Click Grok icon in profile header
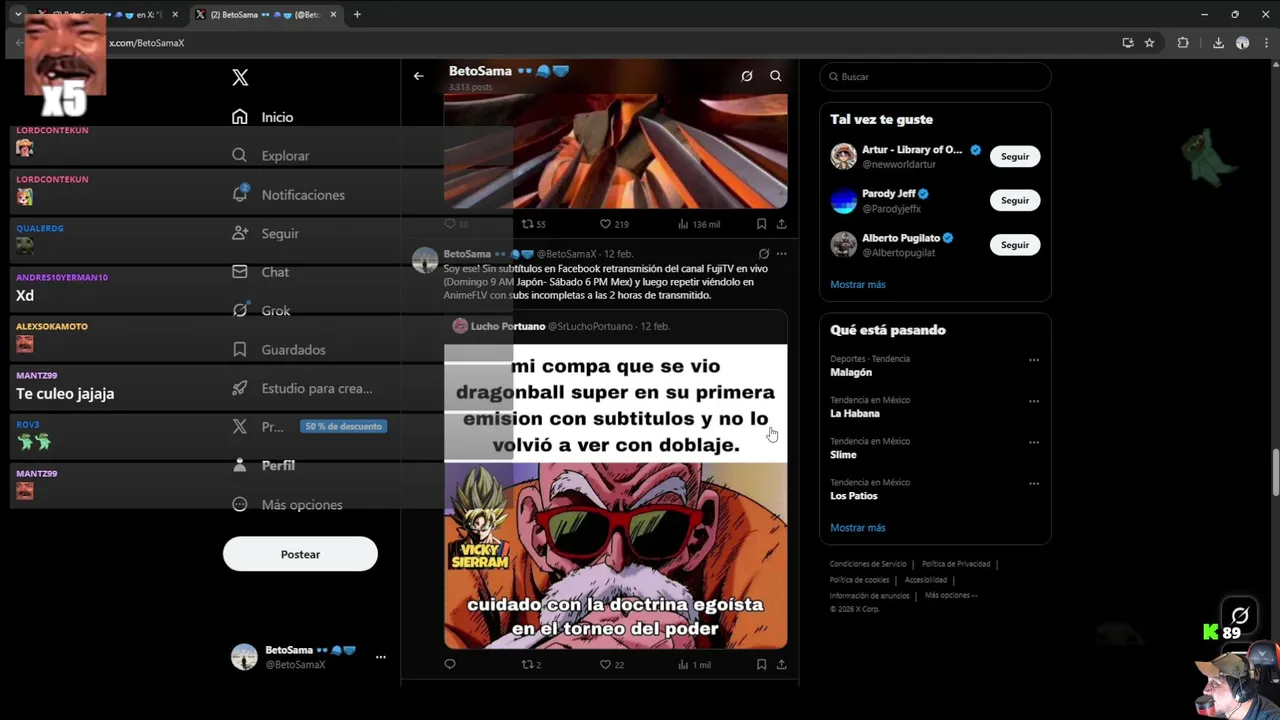1280x720 pixels. [747, 76]
